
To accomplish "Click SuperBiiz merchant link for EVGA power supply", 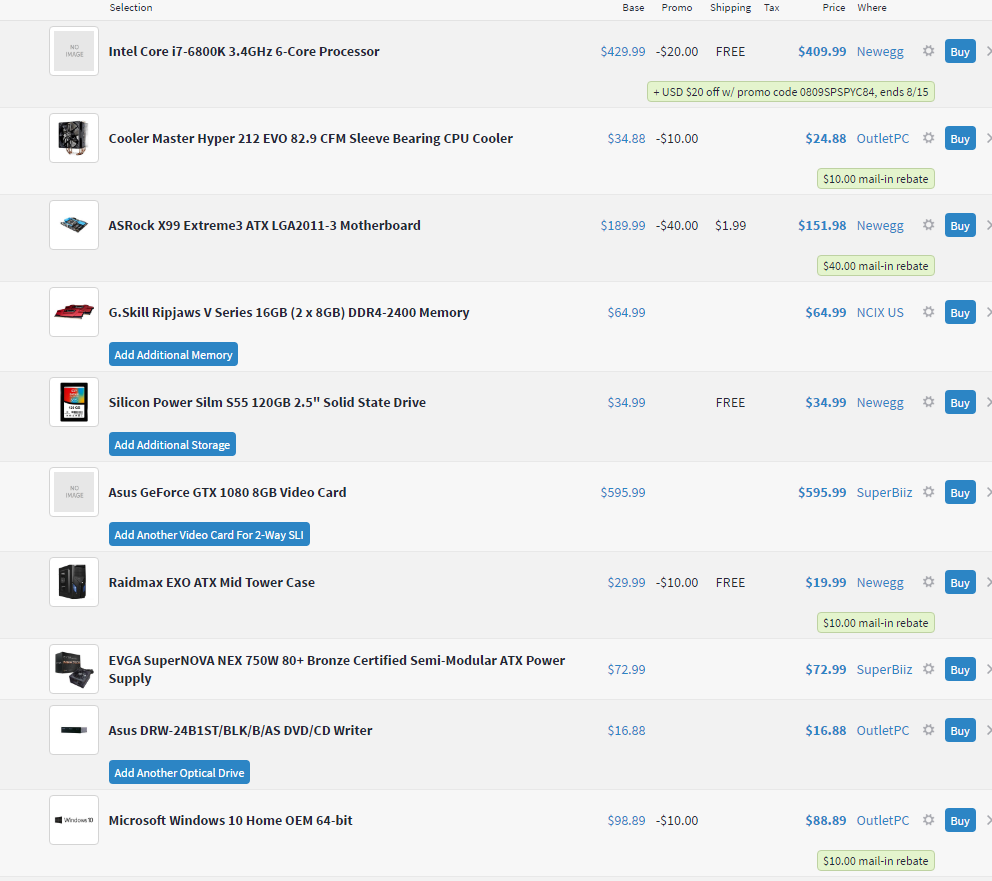I will 884,669.
